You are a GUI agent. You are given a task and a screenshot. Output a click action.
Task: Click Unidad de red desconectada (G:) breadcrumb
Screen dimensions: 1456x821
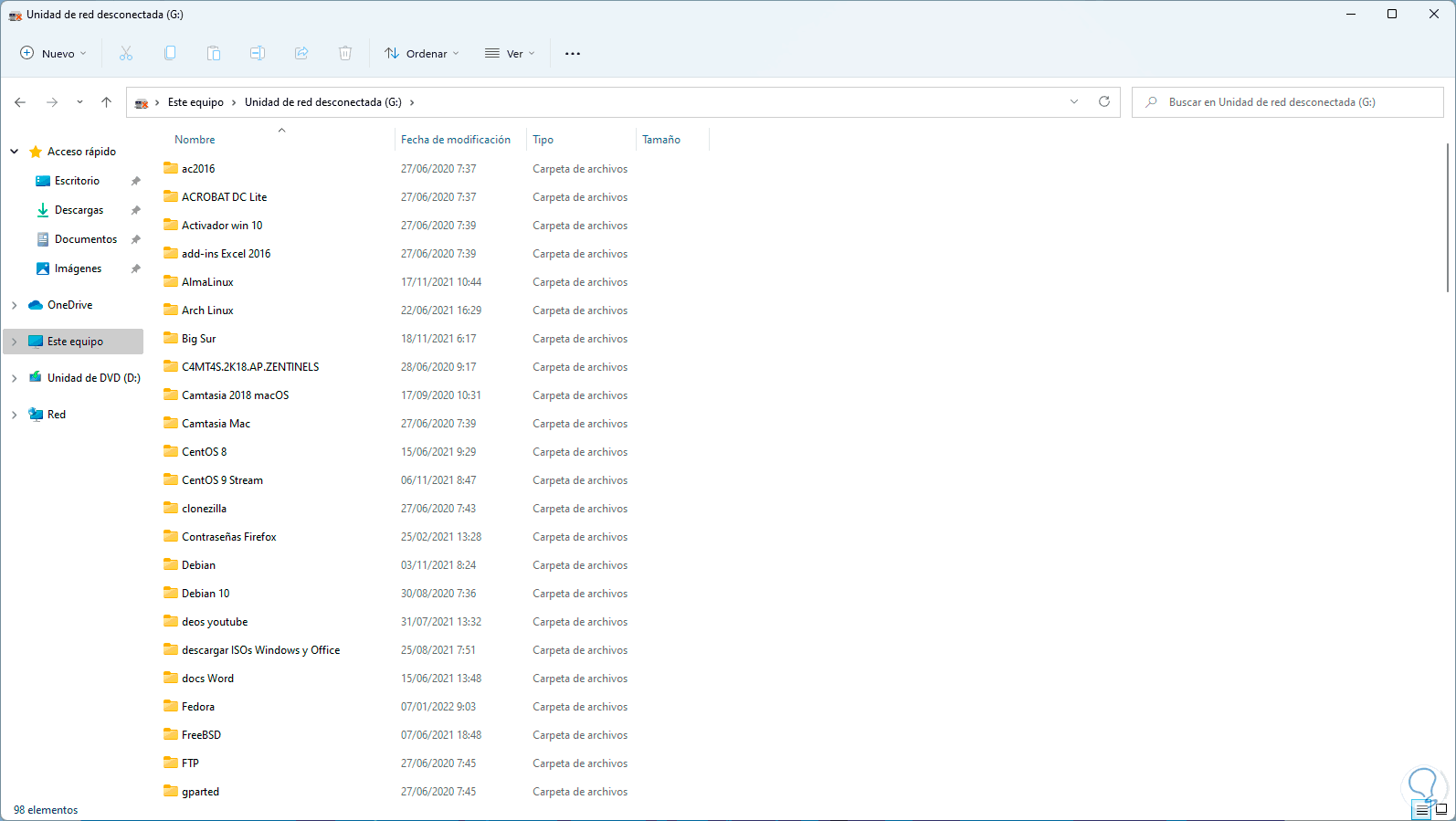coord(323,102)
